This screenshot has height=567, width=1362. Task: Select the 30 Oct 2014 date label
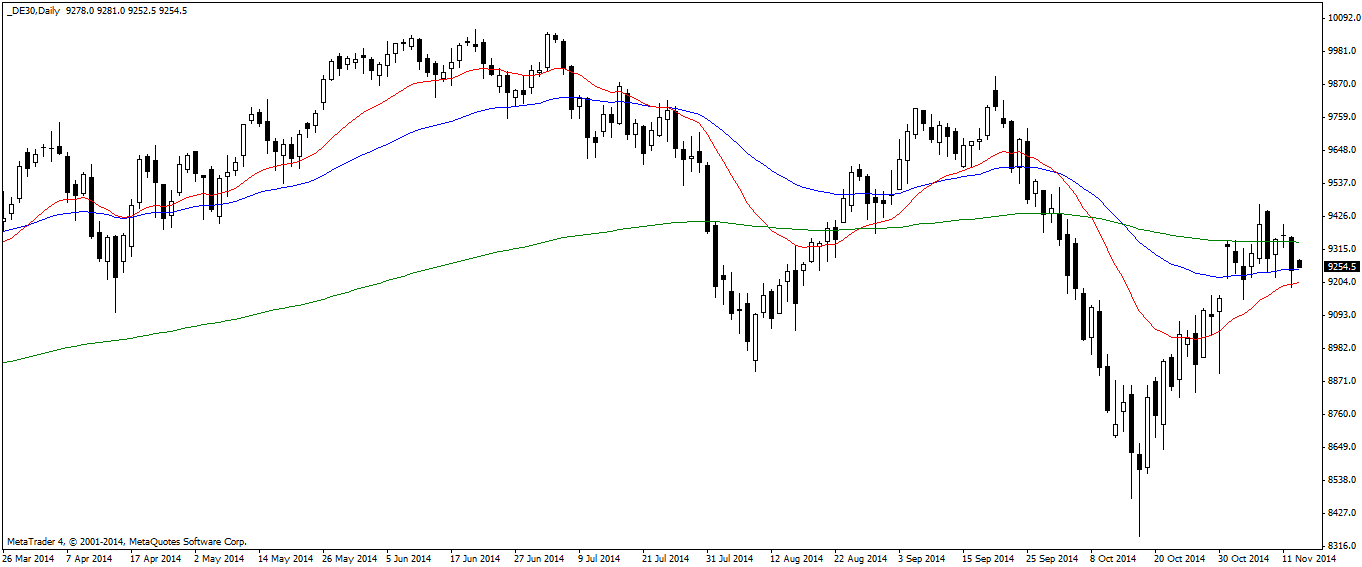click(x=1244, y=558)
